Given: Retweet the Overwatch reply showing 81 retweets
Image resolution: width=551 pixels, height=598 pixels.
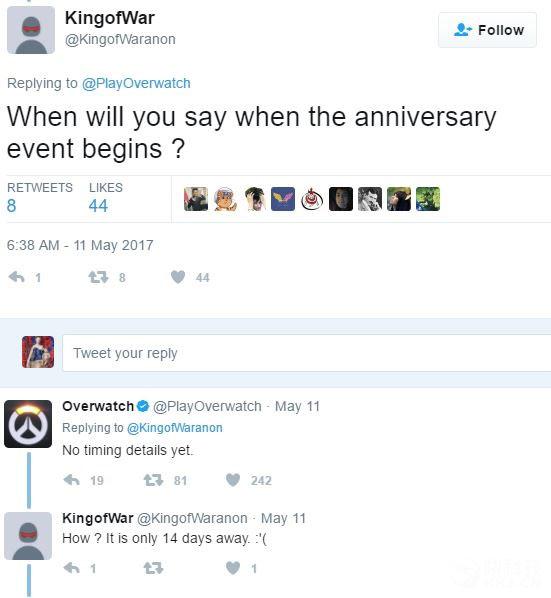Looking at the screenshot, I should point(153,480).
